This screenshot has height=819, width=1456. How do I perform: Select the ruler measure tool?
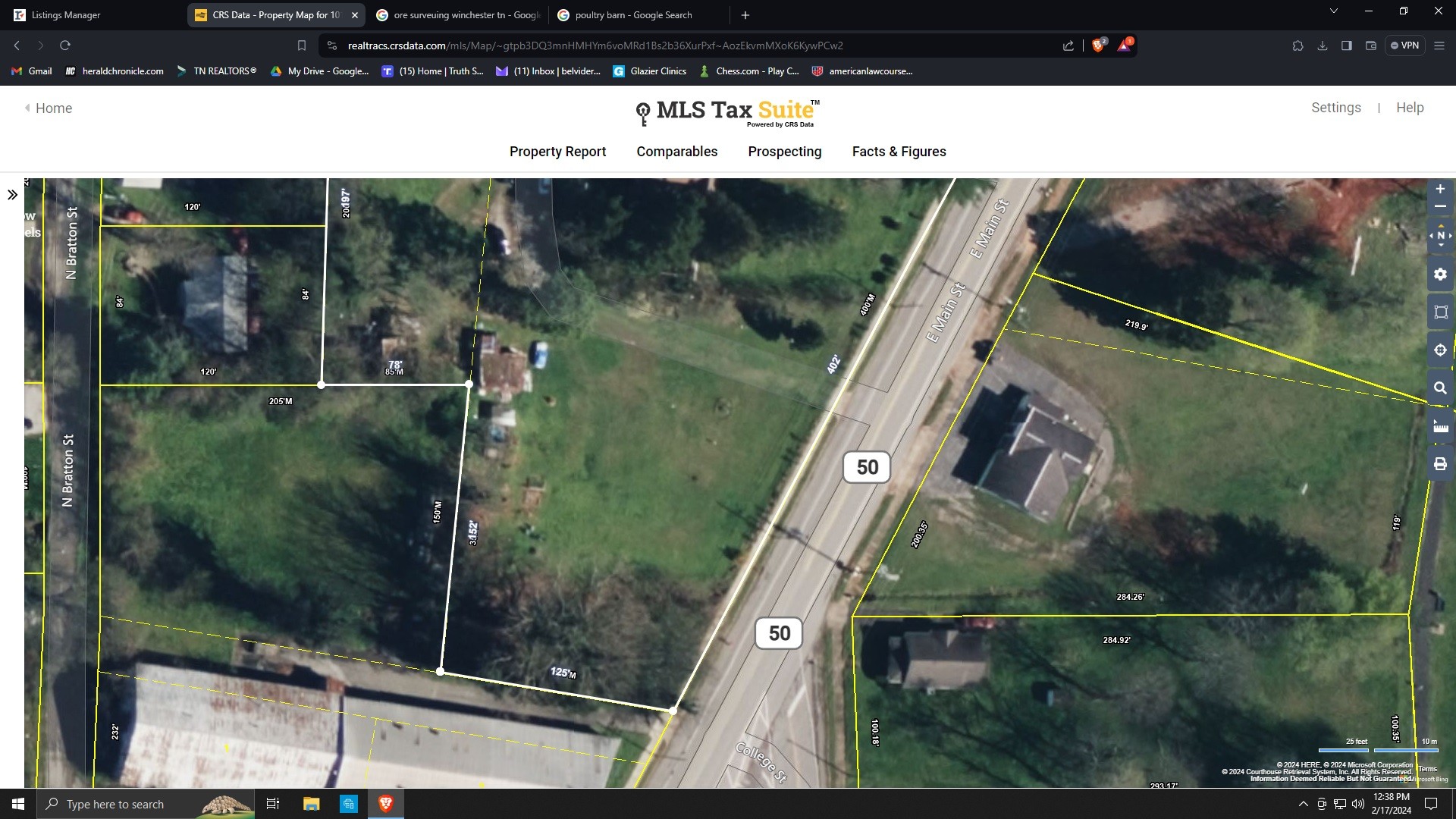(1440, 426)
